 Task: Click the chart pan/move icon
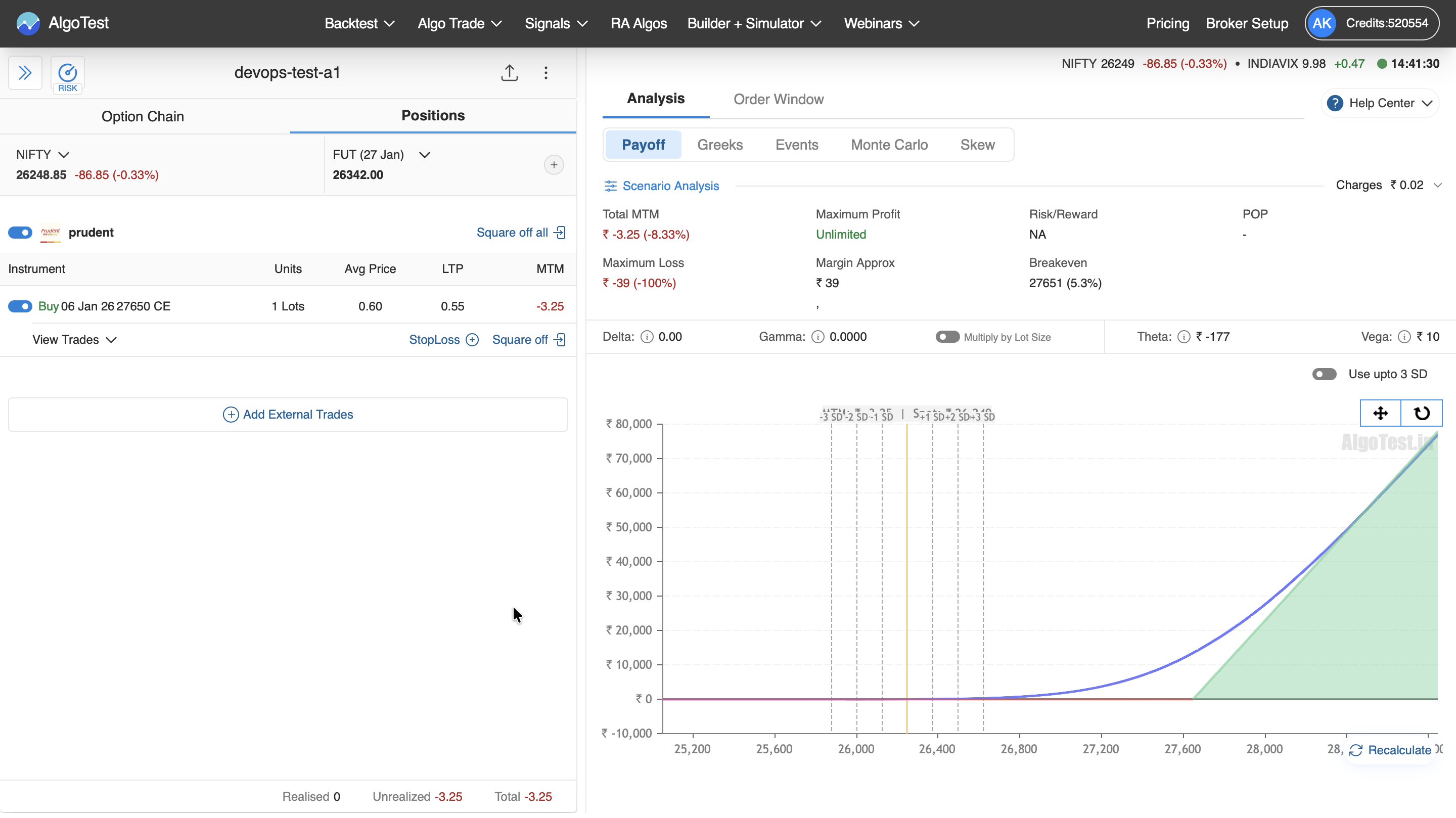click(x=1380, y=413)
